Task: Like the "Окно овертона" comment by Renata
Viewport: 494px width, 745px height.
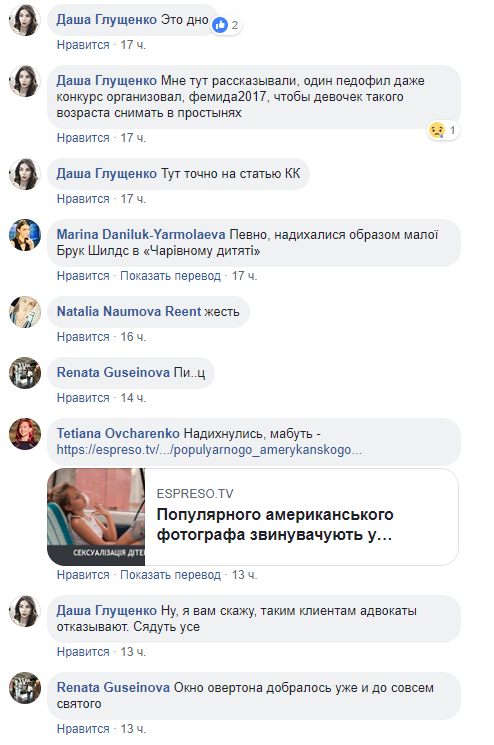Action: point(83,728)
